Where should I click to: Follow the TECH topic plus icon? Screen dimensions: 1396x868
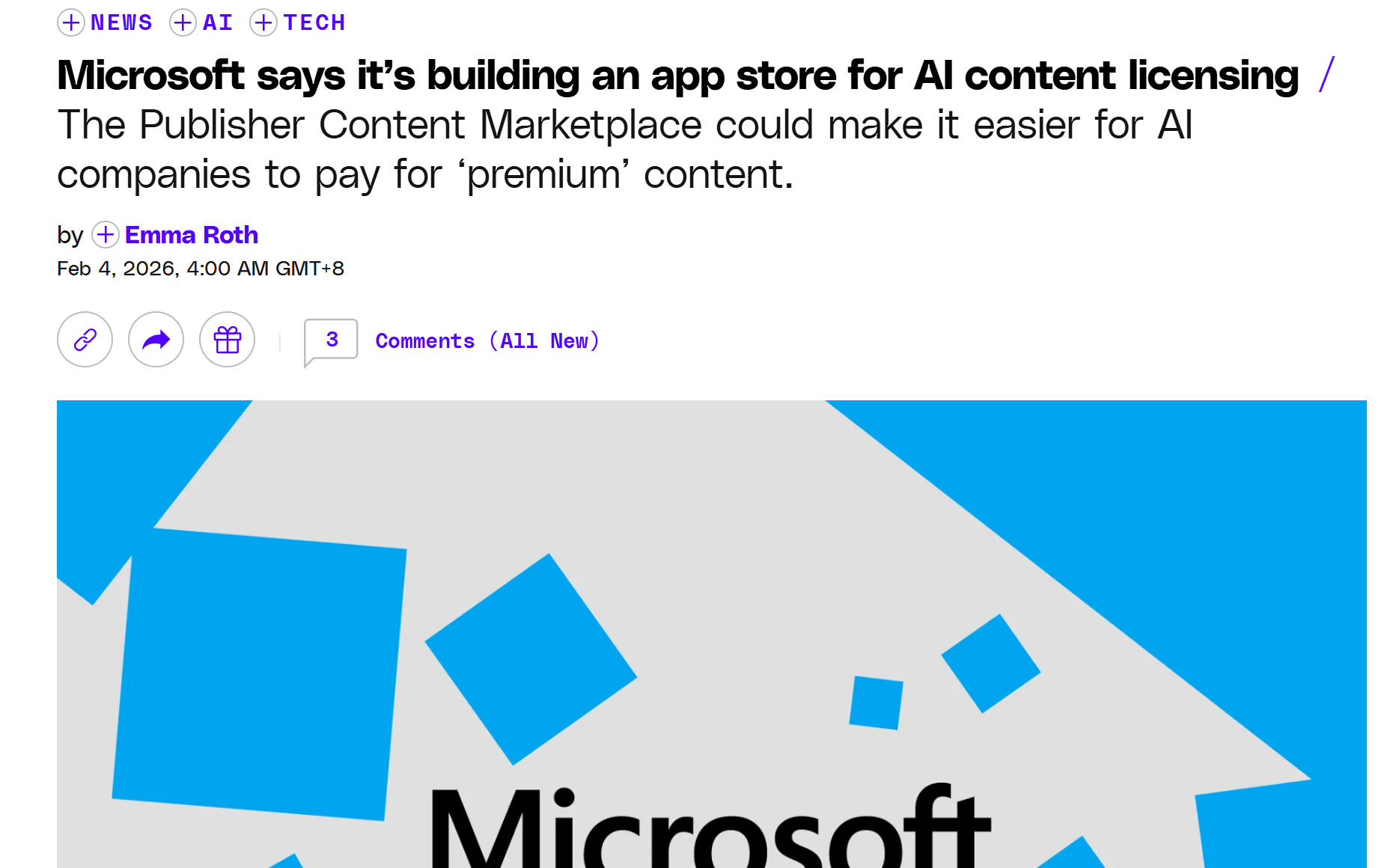(263, 22)
